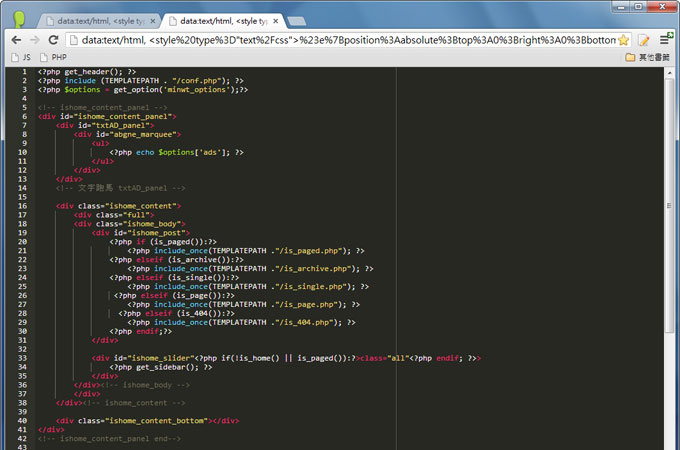
Task: Click the ishome_content closing comment line 38
Action: click(134, 403)
